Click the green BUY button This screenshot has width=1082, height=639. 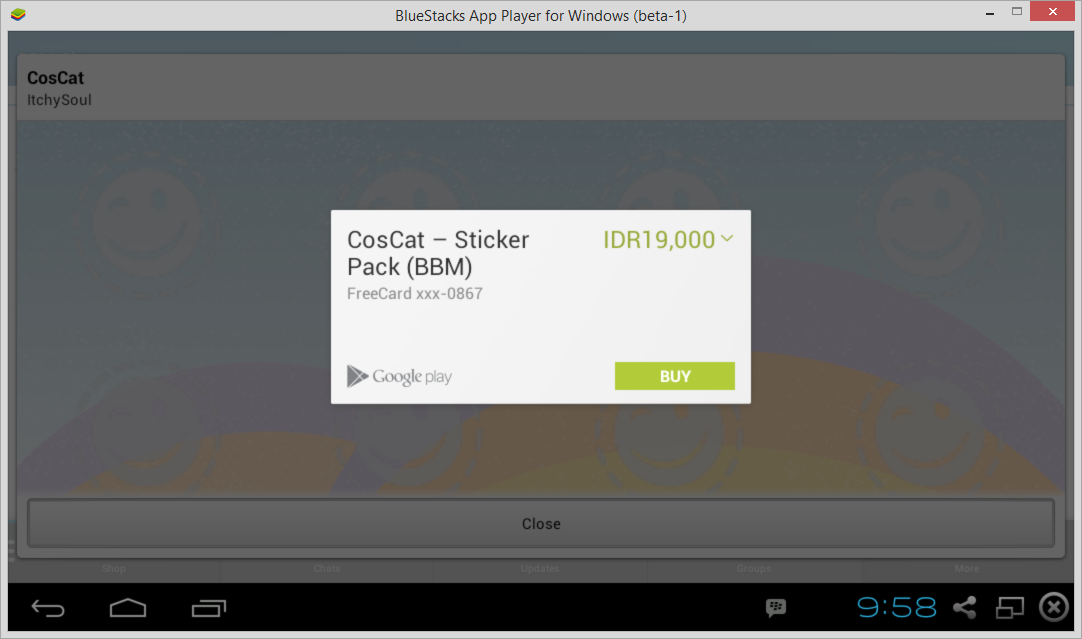pos(674,376)
